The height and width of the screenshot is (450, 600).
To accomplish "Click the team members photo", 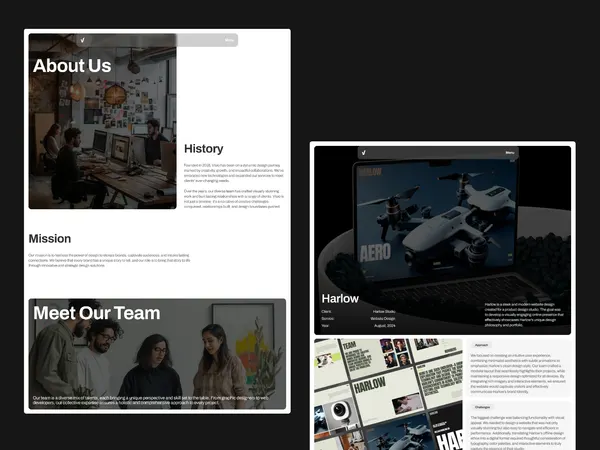I will [x=157, y=354].
